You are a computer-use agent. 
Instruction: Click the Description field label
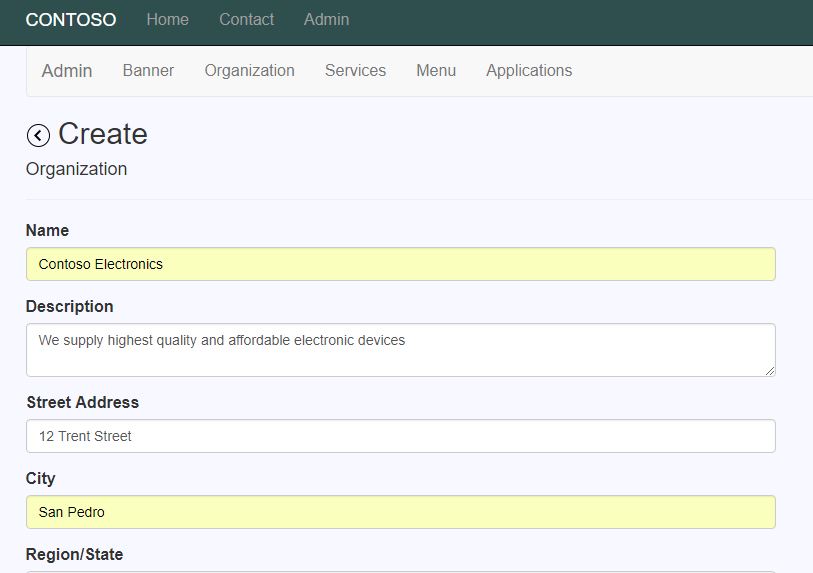tap(69, 306)
